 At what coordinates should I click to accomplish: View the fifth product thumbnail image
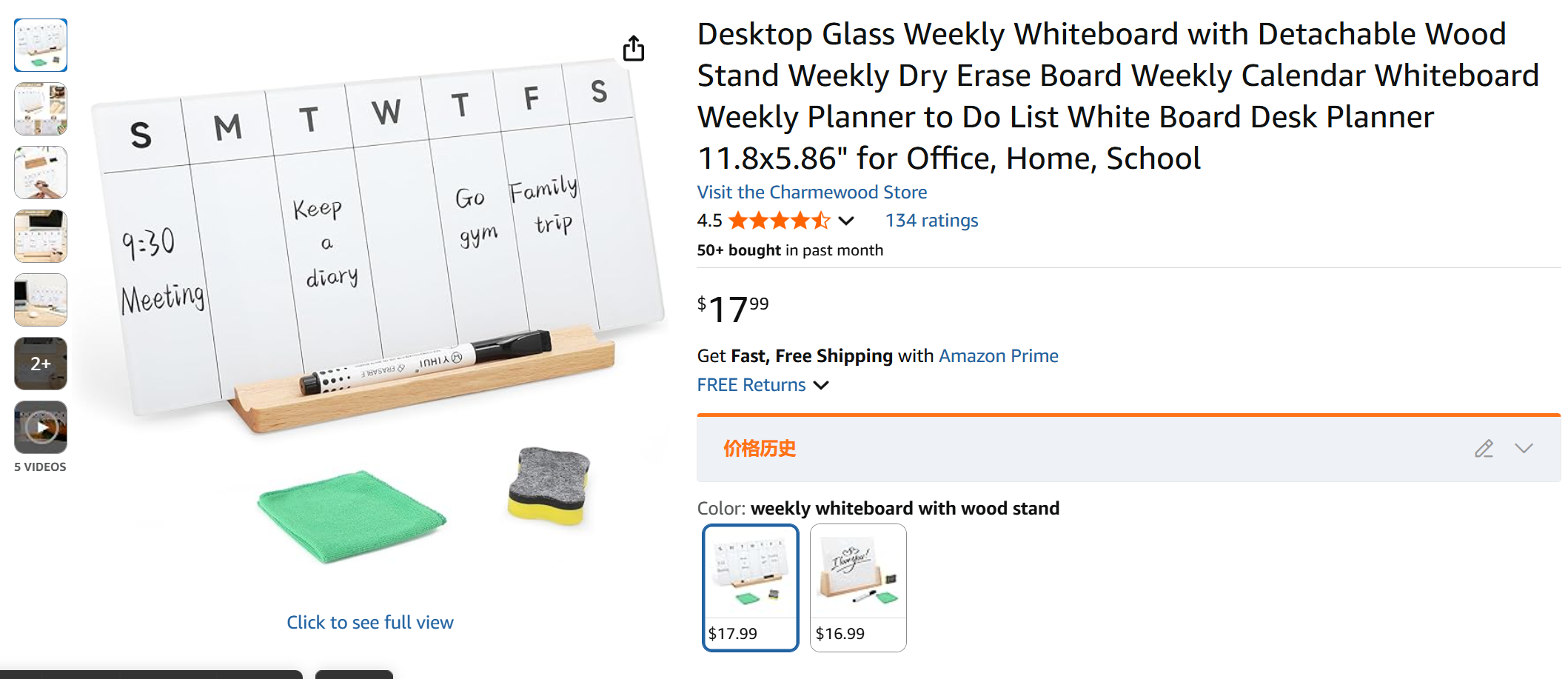point(41,300)
